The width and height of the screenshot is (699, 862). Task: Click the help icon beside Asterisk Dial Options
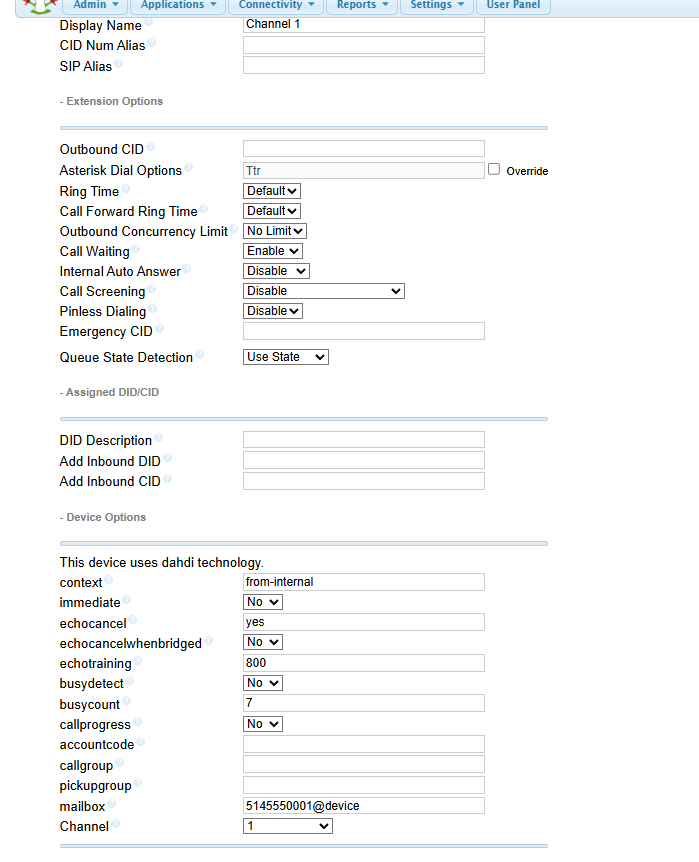coord(189,167)
